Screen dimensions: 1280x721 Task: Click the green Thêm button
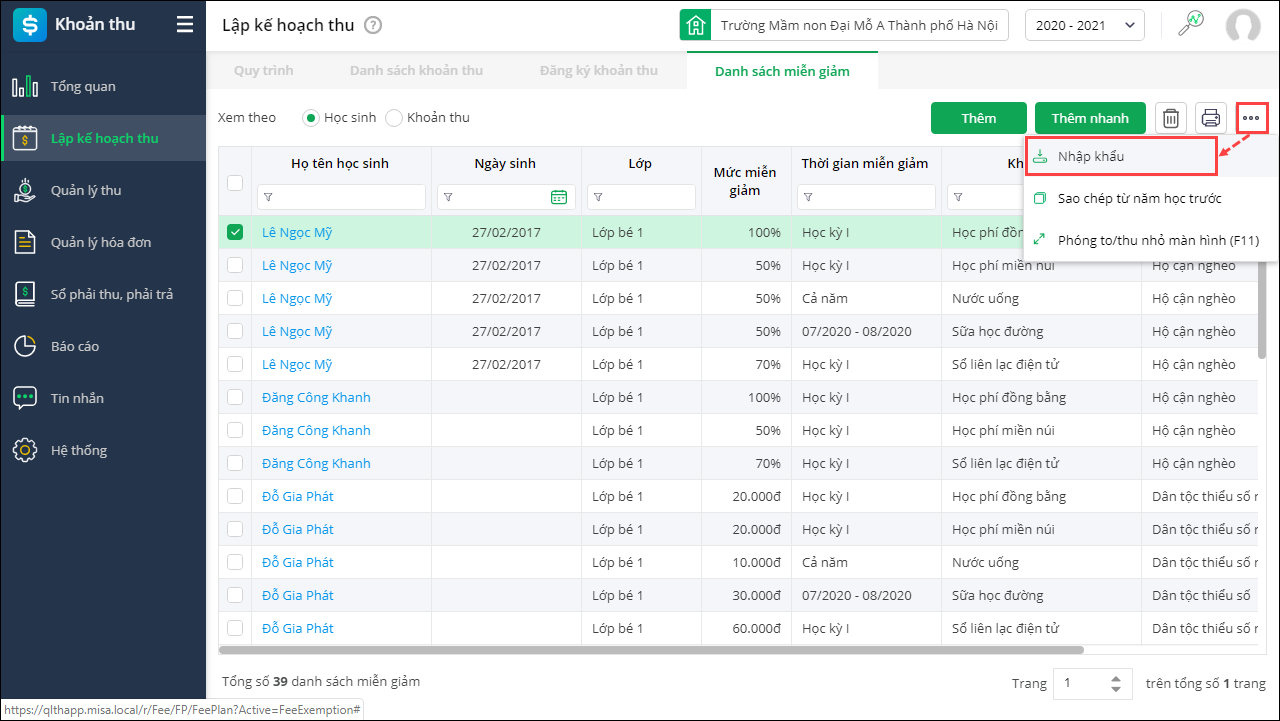(x=978, y=118)
